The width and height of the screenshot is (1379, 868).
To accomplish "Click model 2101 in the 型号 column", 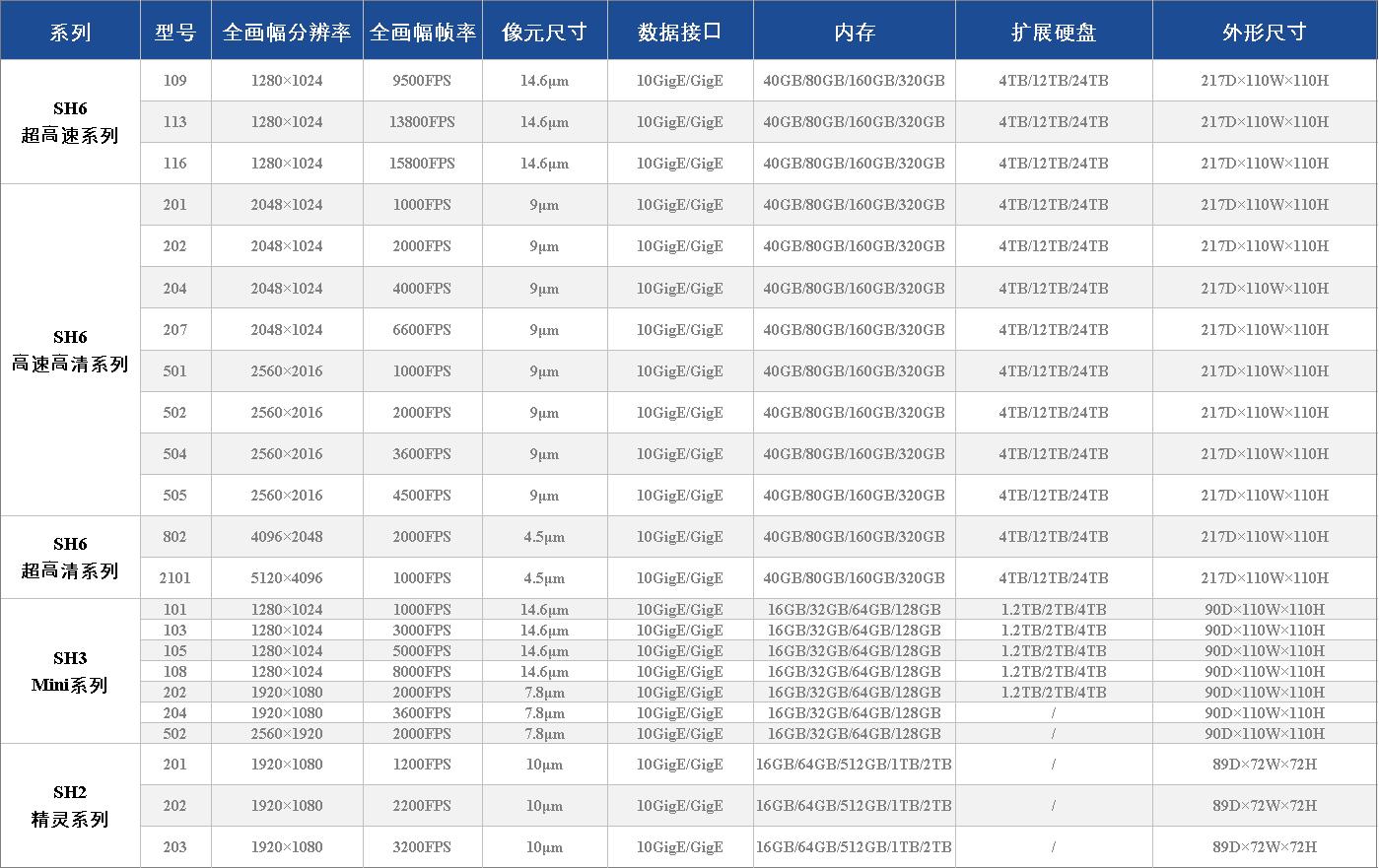I will pyautogui.click(x=174, y=577).
